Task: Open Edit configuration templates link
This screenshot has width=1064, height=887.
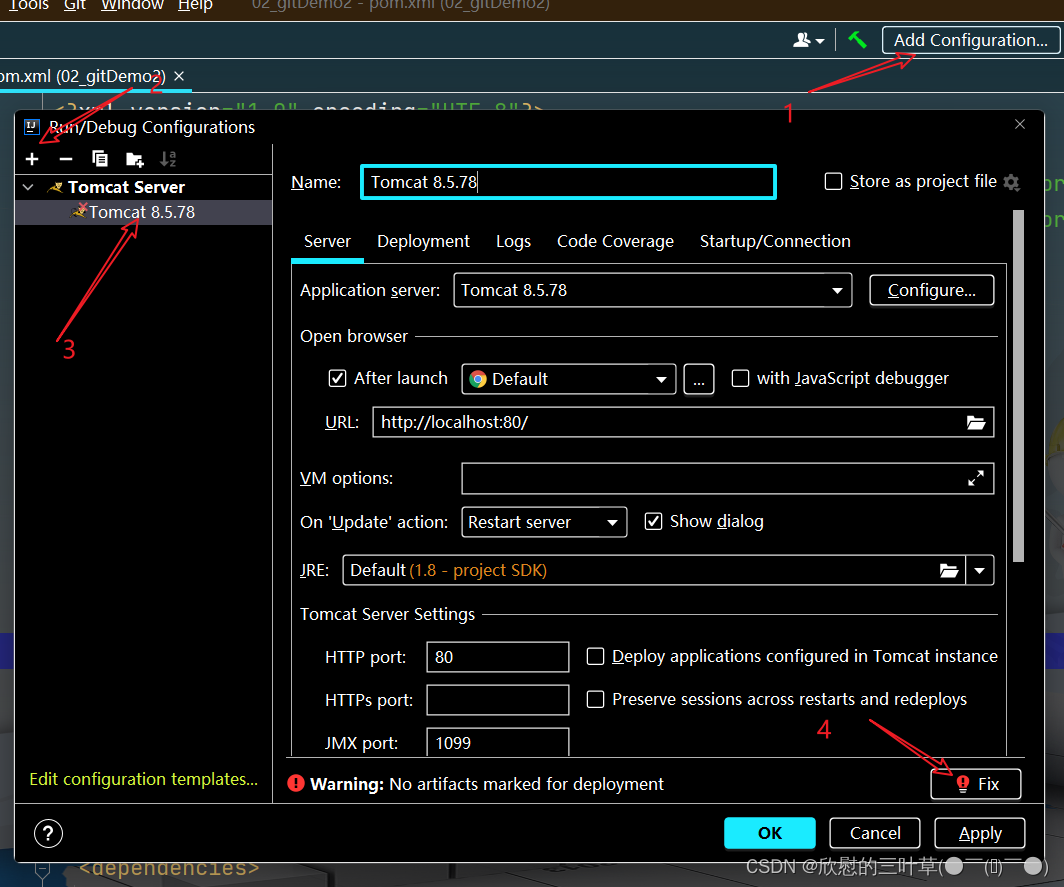Action: coord(143,779)
